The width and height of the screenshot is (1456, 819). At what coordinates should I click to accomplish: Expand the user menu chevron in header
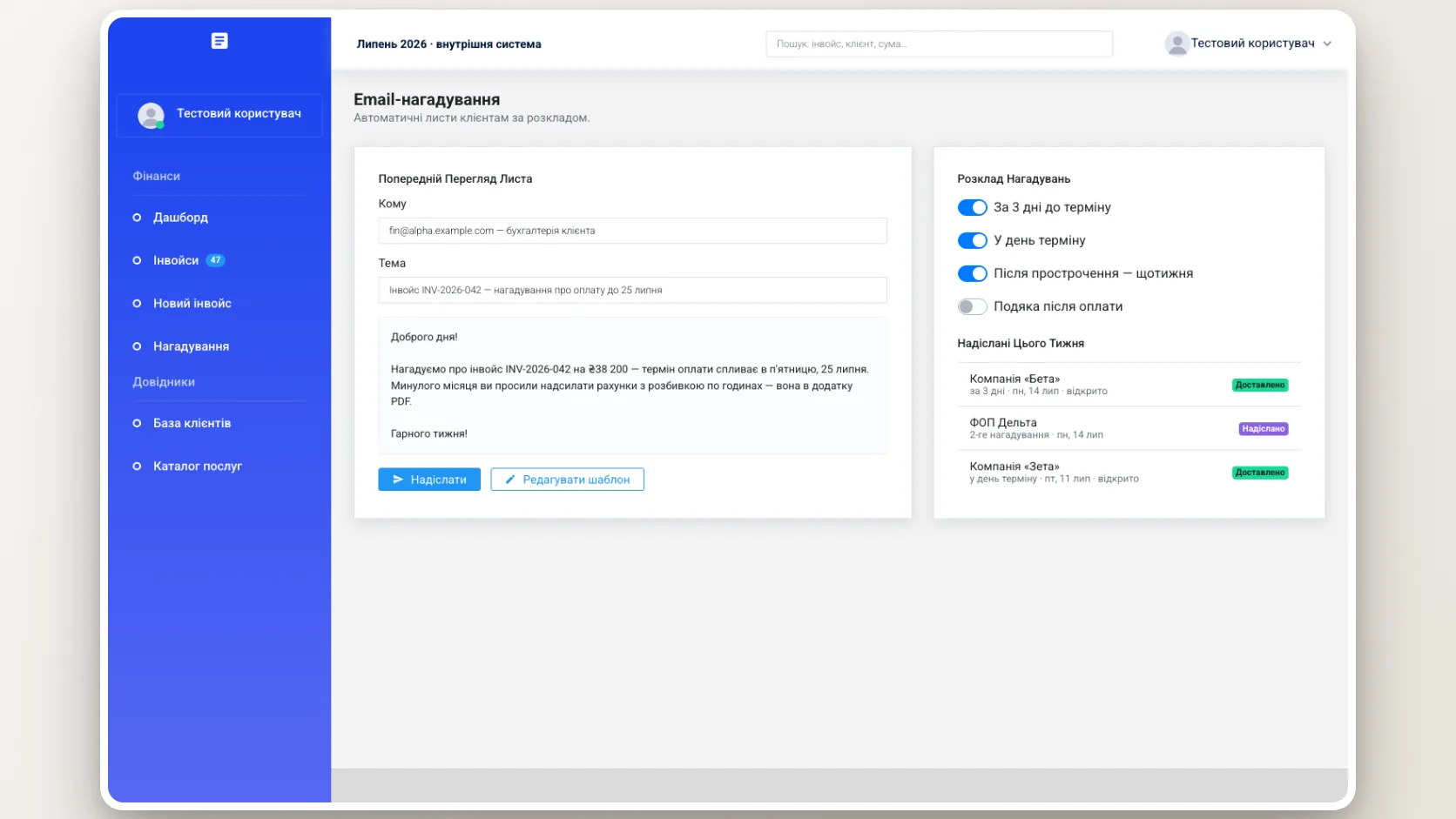point(1327,44)
